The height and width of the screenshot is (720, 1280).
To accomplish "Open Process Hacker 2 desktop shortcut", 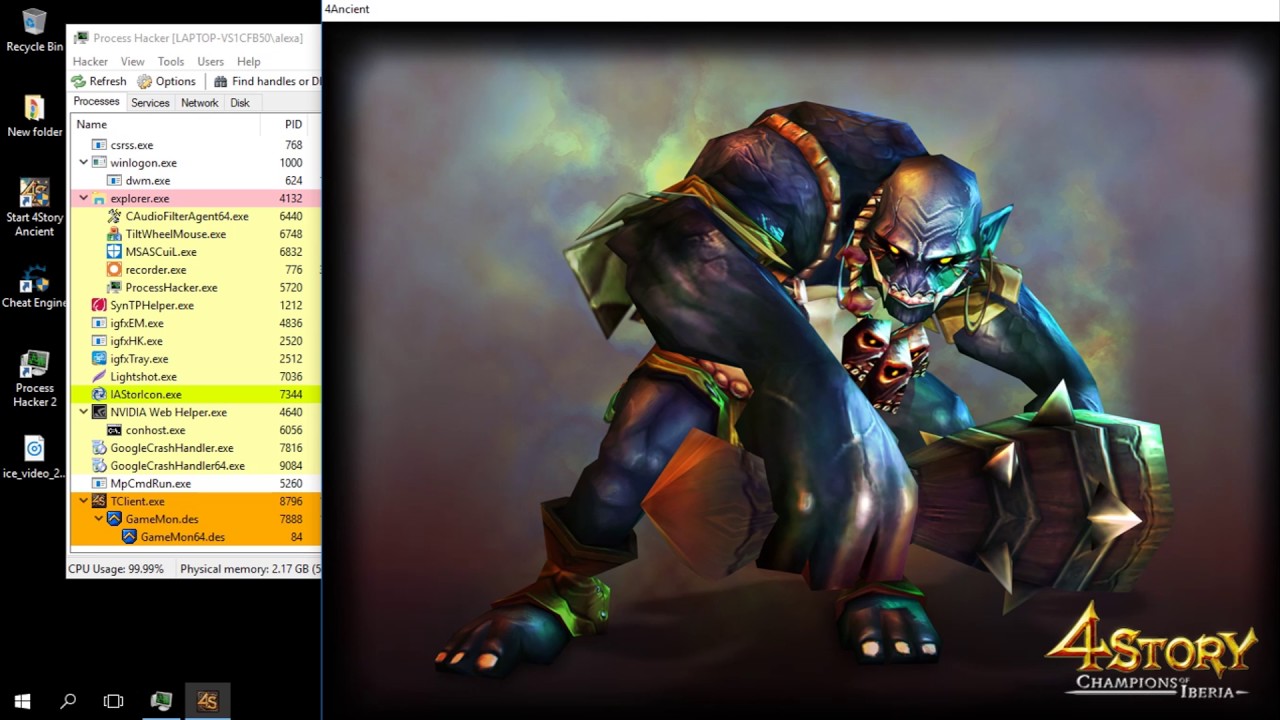I will coord(34,379).
